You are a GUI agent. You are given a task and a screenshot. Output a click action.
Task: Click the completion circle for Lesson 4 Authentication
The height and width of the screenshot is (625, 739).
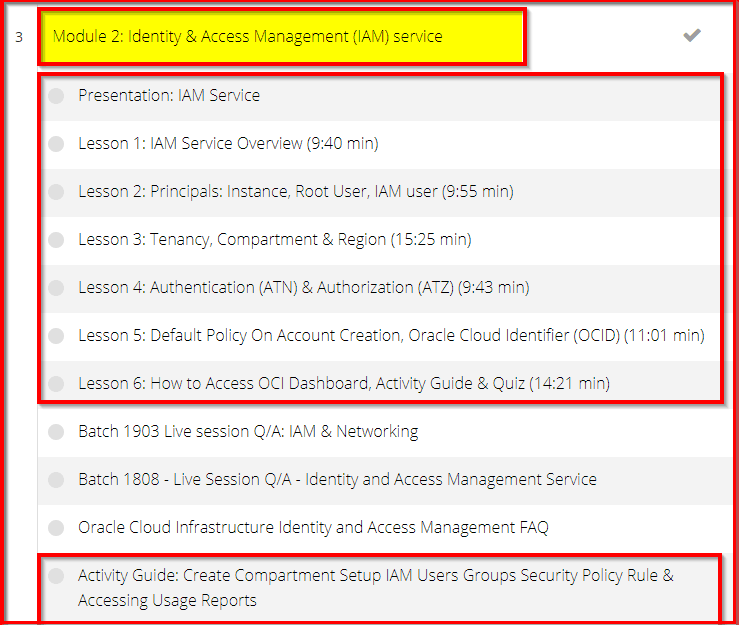(x=56, y=288)
